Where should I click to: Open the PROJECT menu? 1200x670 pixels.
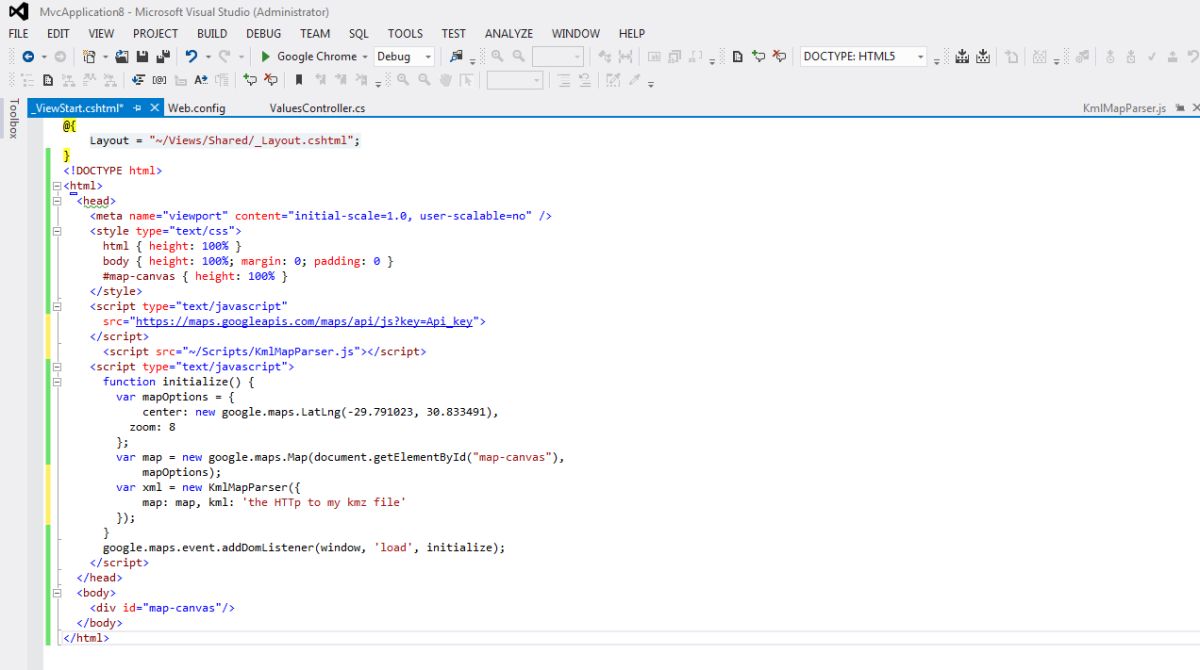click(x=155, y=33)
